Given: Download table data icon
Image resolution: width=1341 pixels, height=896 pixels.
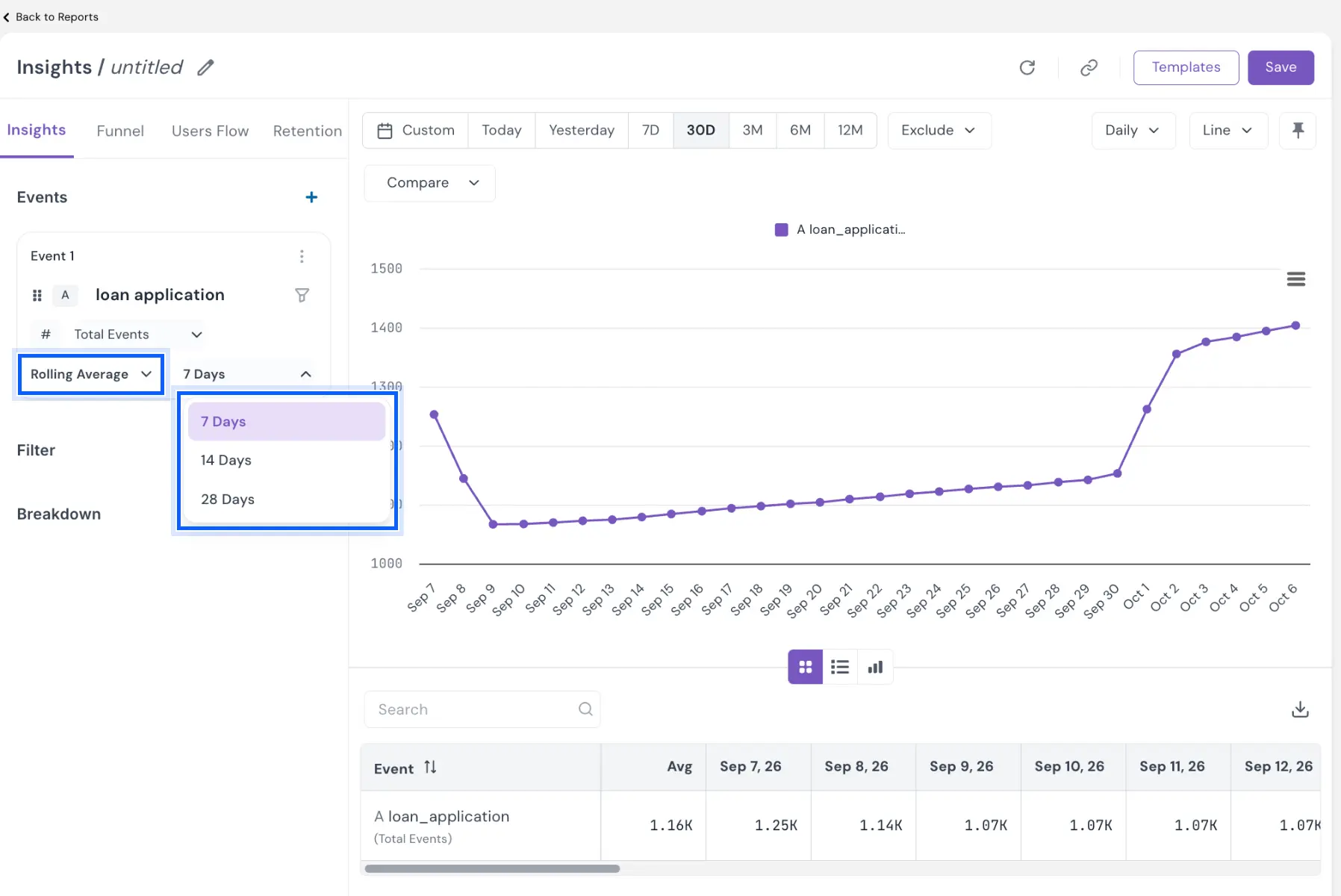Looking at the screenshot, I should click(1300, 709).
